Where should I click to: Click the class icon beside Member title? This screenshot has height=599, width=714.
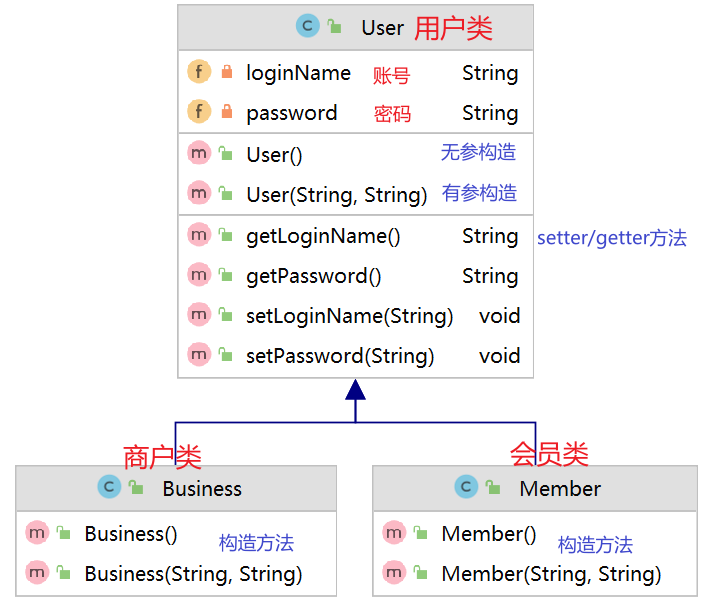pos(466,488)
